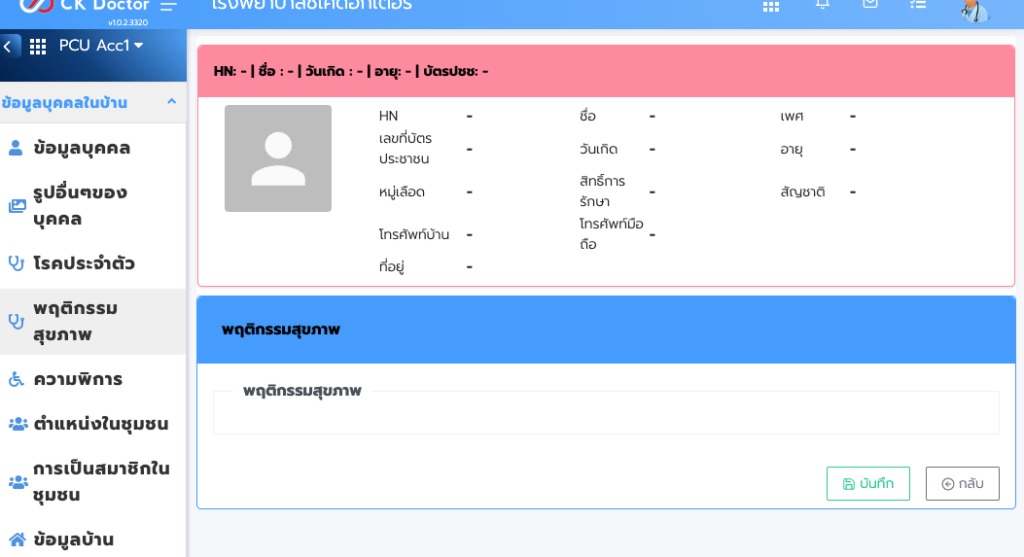1024x557 pixels.
Task: Go to รูปอื่นๆของบุคคล menu item
Action: tap(80, 205)
